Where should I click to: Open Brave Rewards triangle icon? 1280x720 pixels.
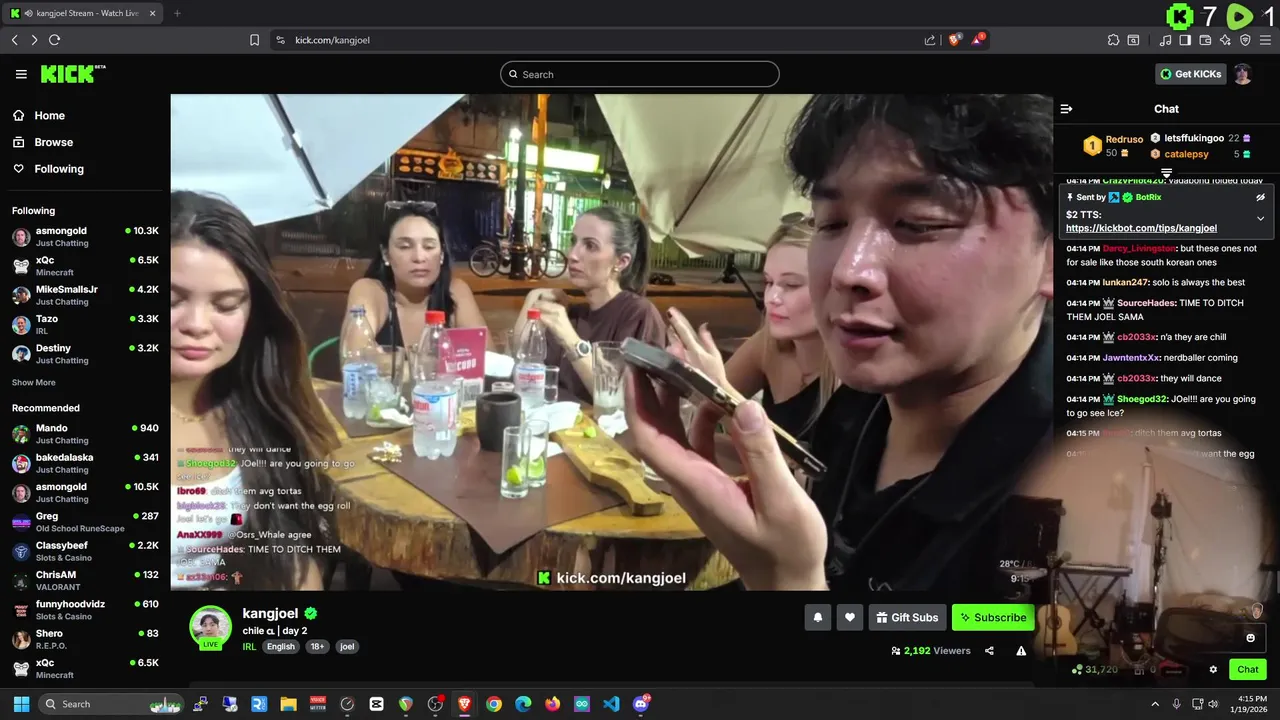(x=979, y=39)
